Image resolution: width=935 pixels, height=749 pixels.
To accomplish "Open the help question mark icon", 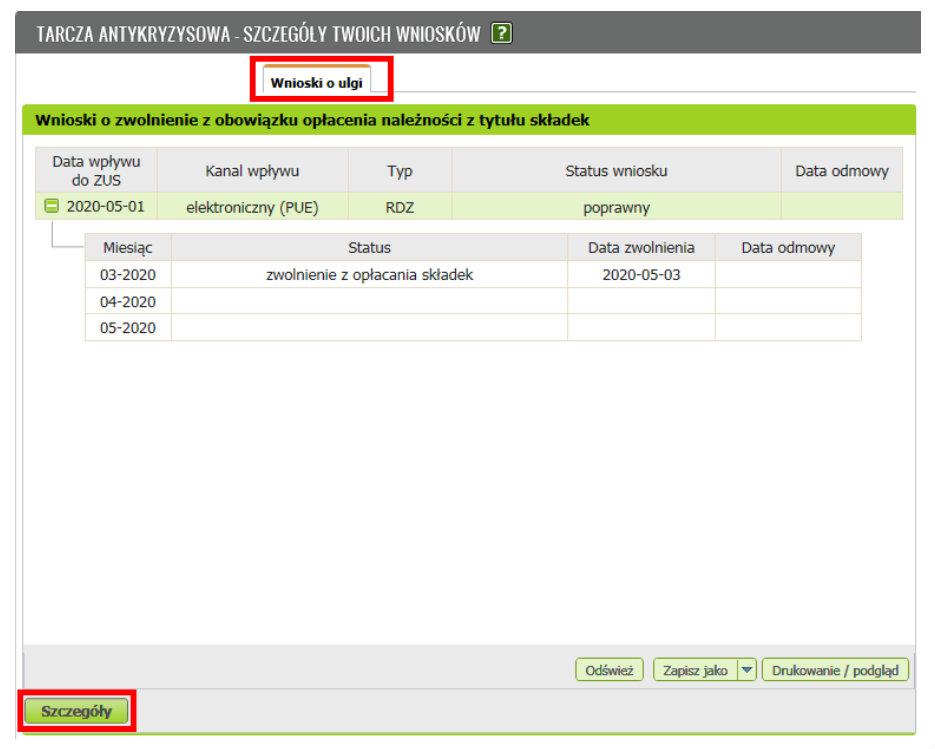I will [502, 33].
